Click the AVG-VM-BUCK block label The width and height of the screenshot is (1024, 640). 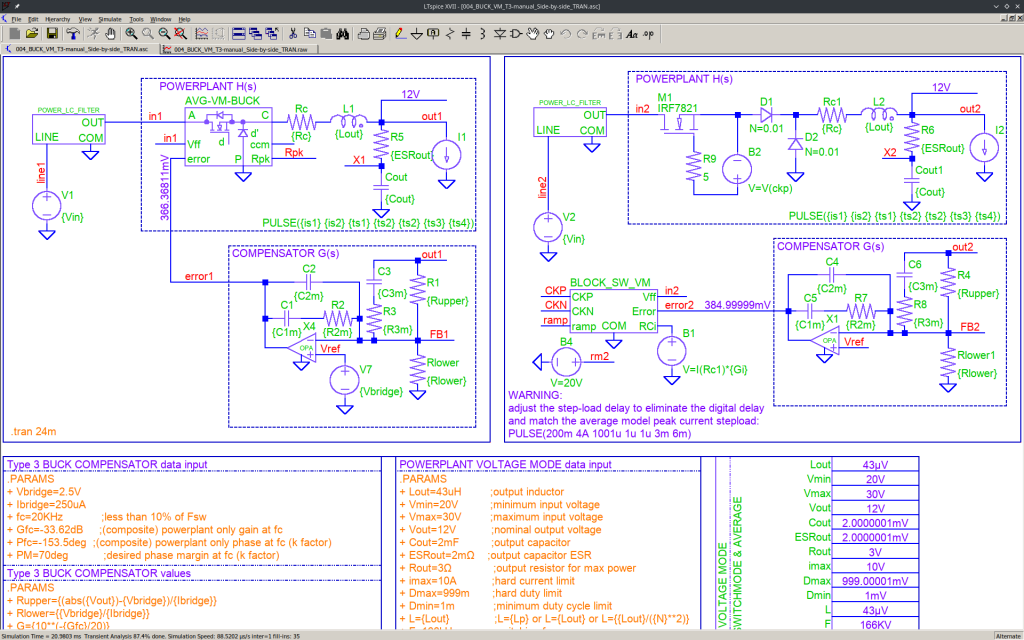pyautogui.click(x=222, y=101)
